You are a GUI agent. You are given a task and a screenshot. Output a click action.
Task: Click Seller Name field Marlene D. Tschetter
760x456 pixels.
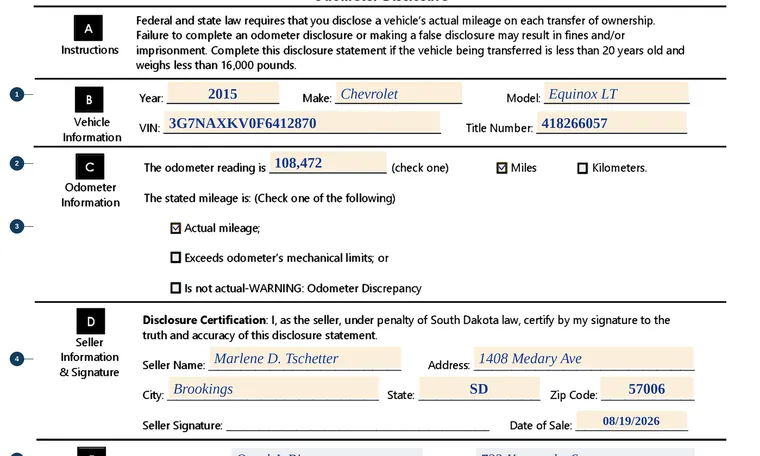click(x=305, y=359)
